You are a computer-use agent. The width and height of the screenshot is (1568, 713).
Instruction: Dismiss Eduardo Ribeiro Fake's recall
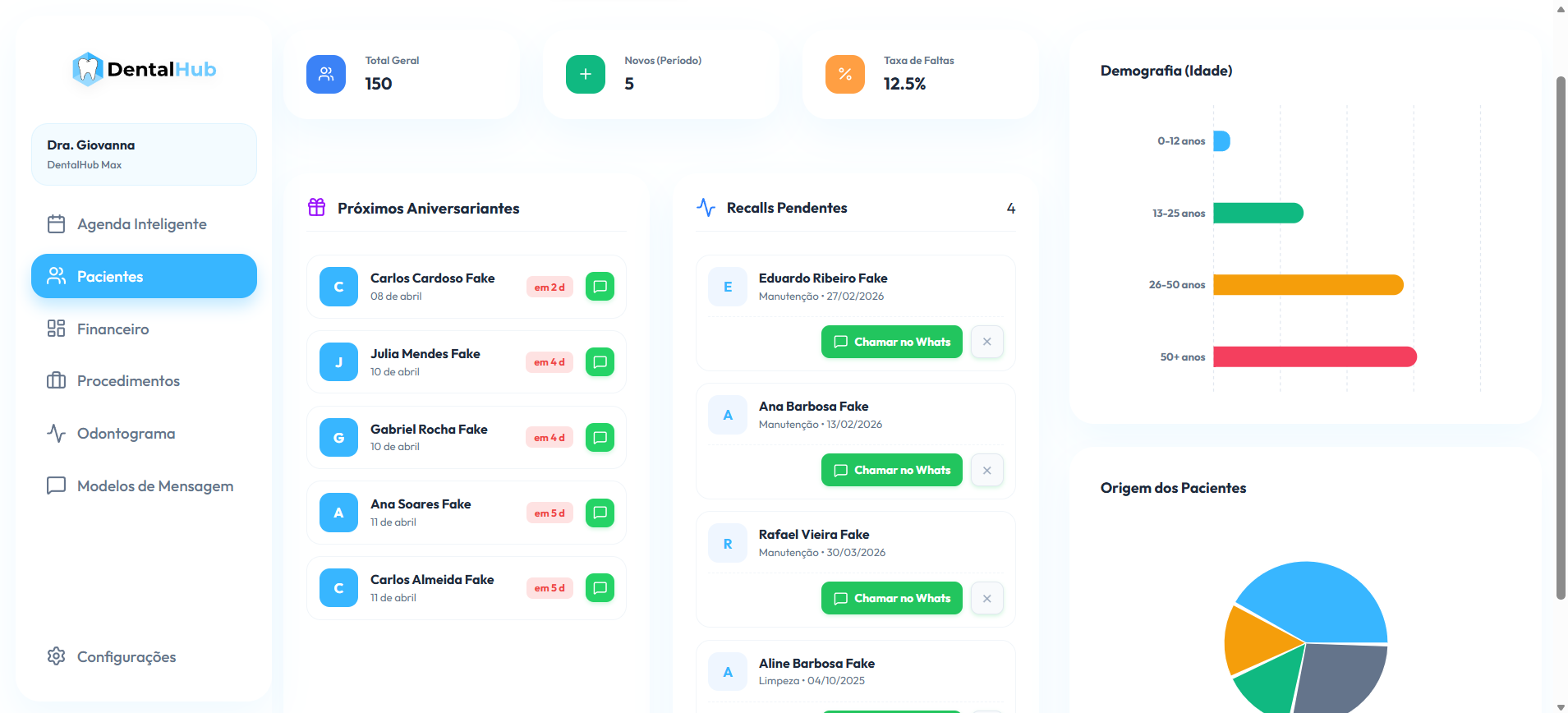[x=986, y=342]
